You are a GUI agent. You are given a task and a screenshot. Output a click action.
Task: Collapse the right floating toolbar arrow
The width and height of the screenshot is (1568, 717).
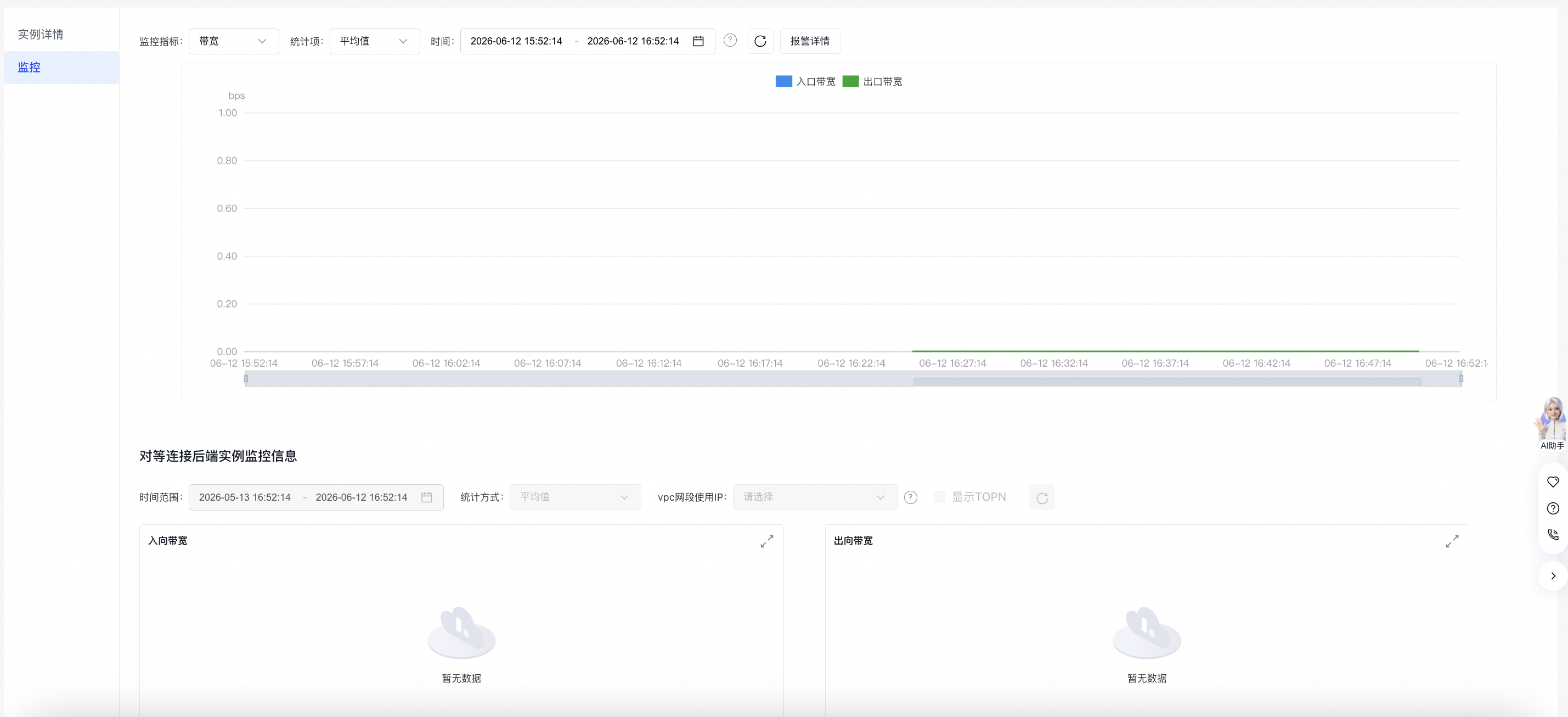[1553, 576]
